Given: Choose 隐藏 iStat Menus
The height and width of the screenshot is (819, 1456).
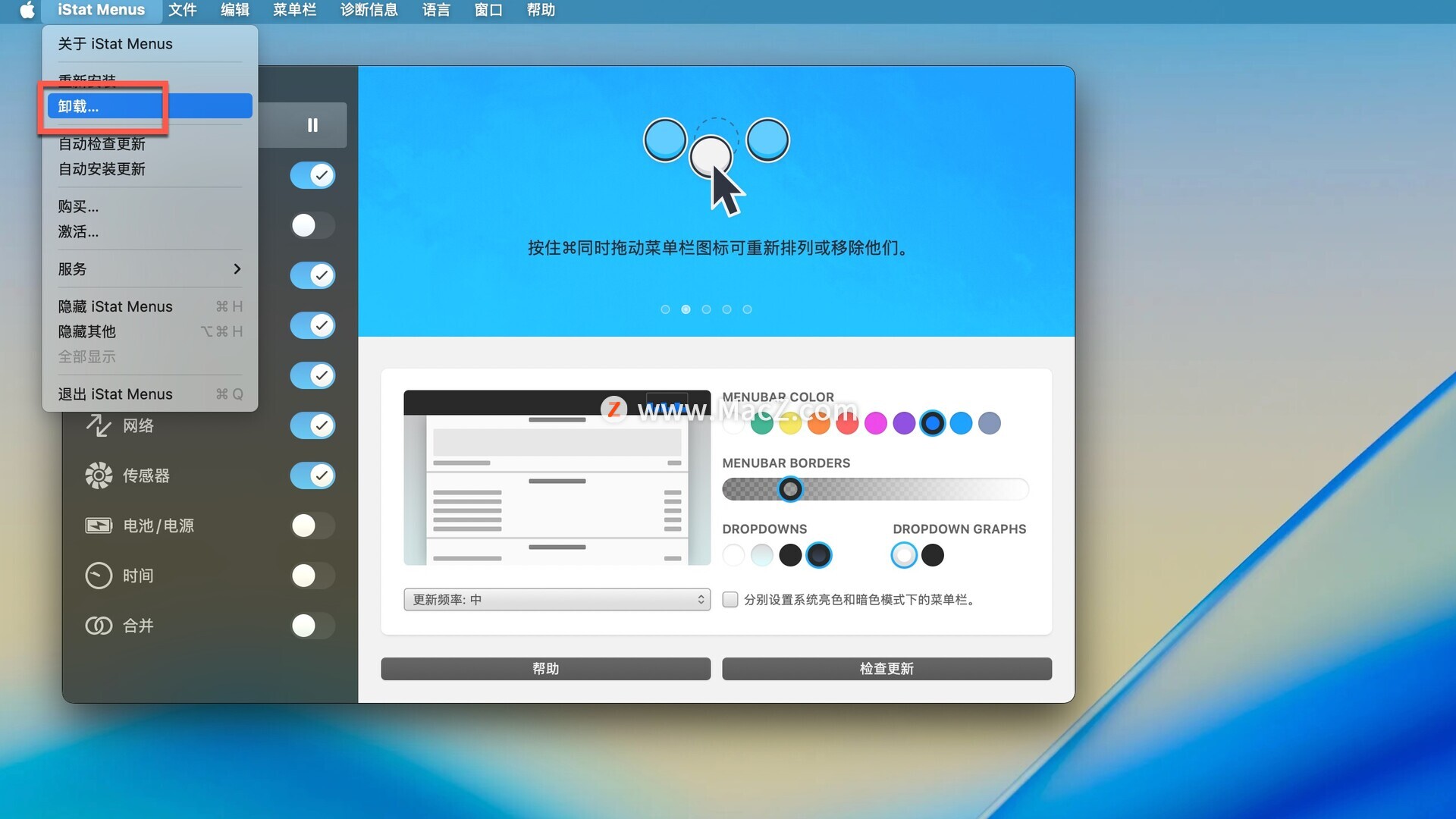Looking at the screenshot, I should click(x=149, y=306).
